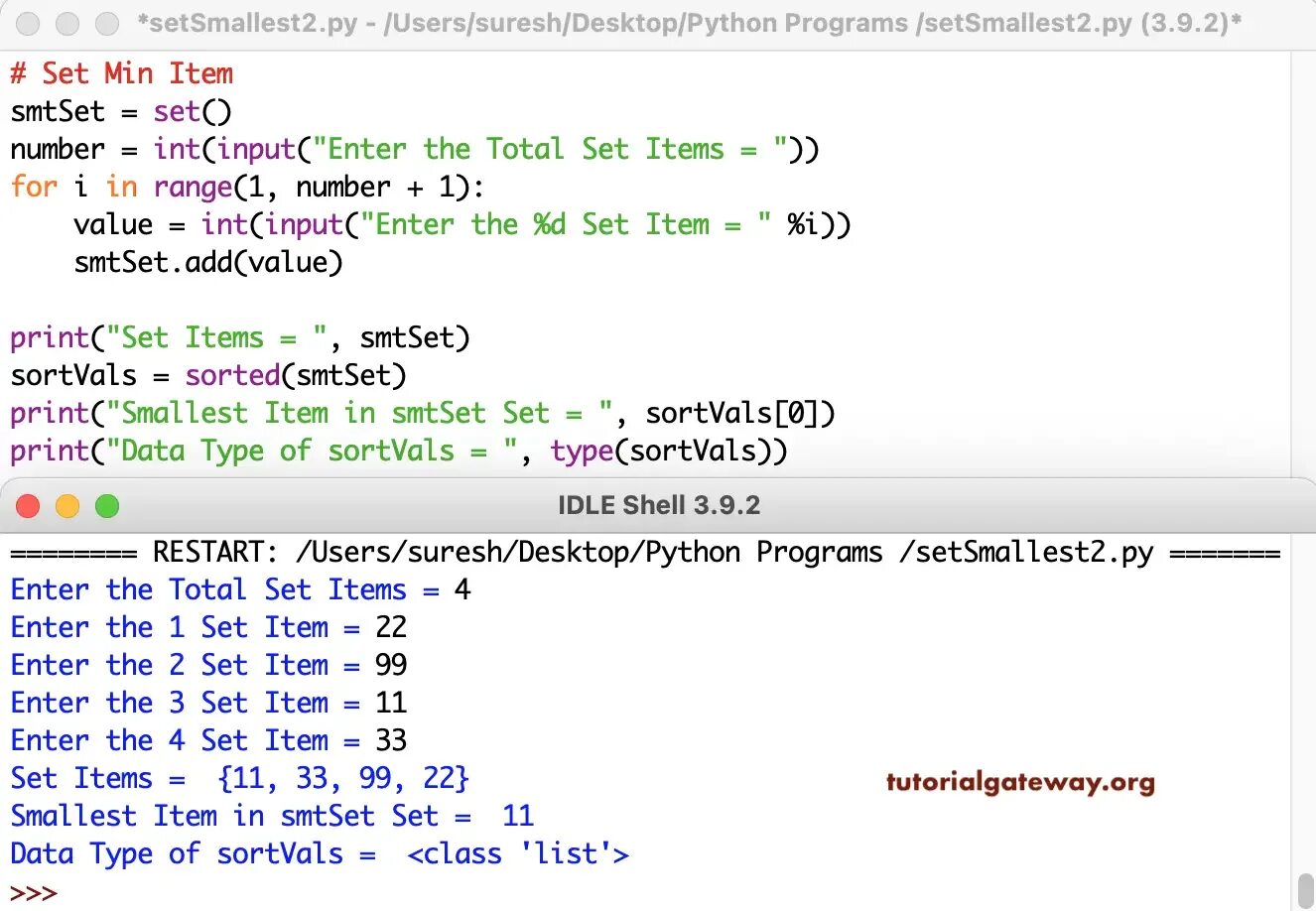Maximize IDLE Shell with the green button
Image resolution: width=1316 pixels, height=911 pixels.
pos(107,506)
